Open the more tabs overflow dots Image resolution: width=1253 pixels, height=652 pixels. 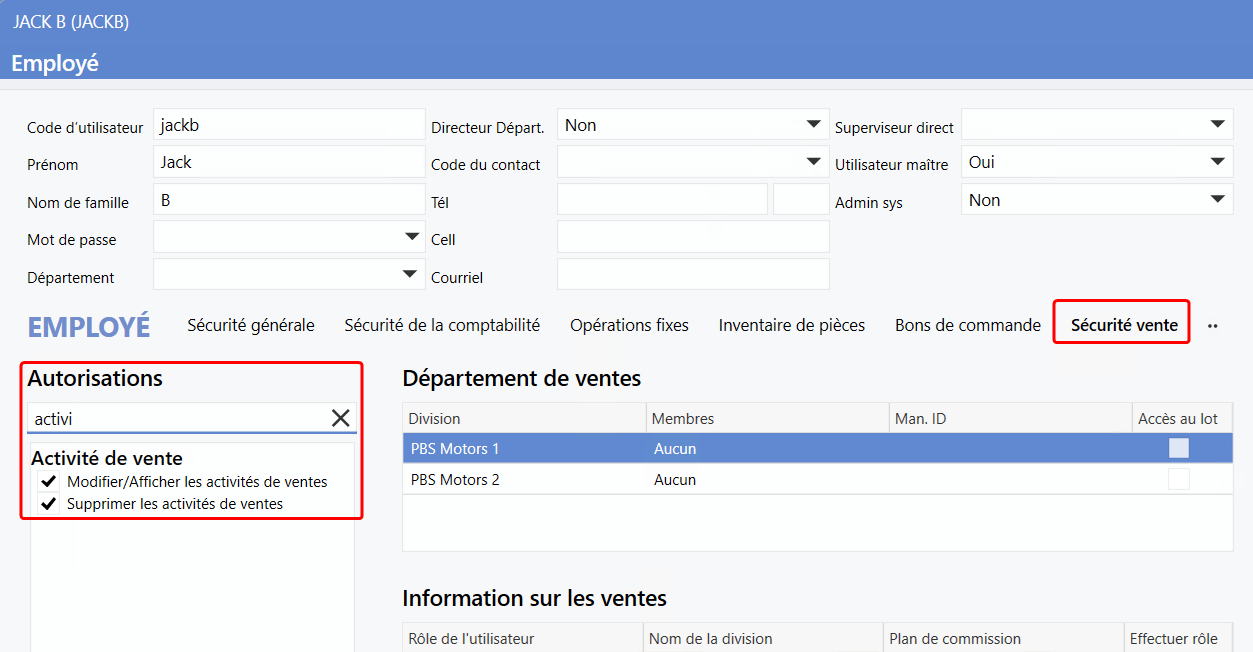pyautogui.click(x=1212, y=326)
